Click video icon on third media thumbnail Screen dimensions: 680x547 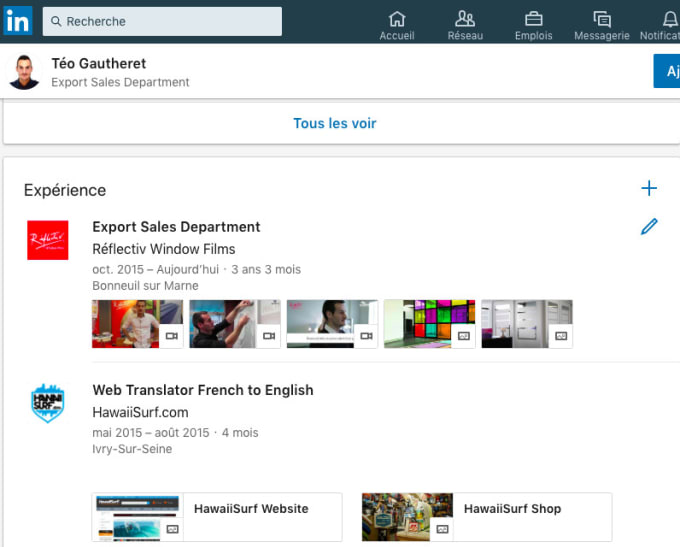(x=366, y=336)
